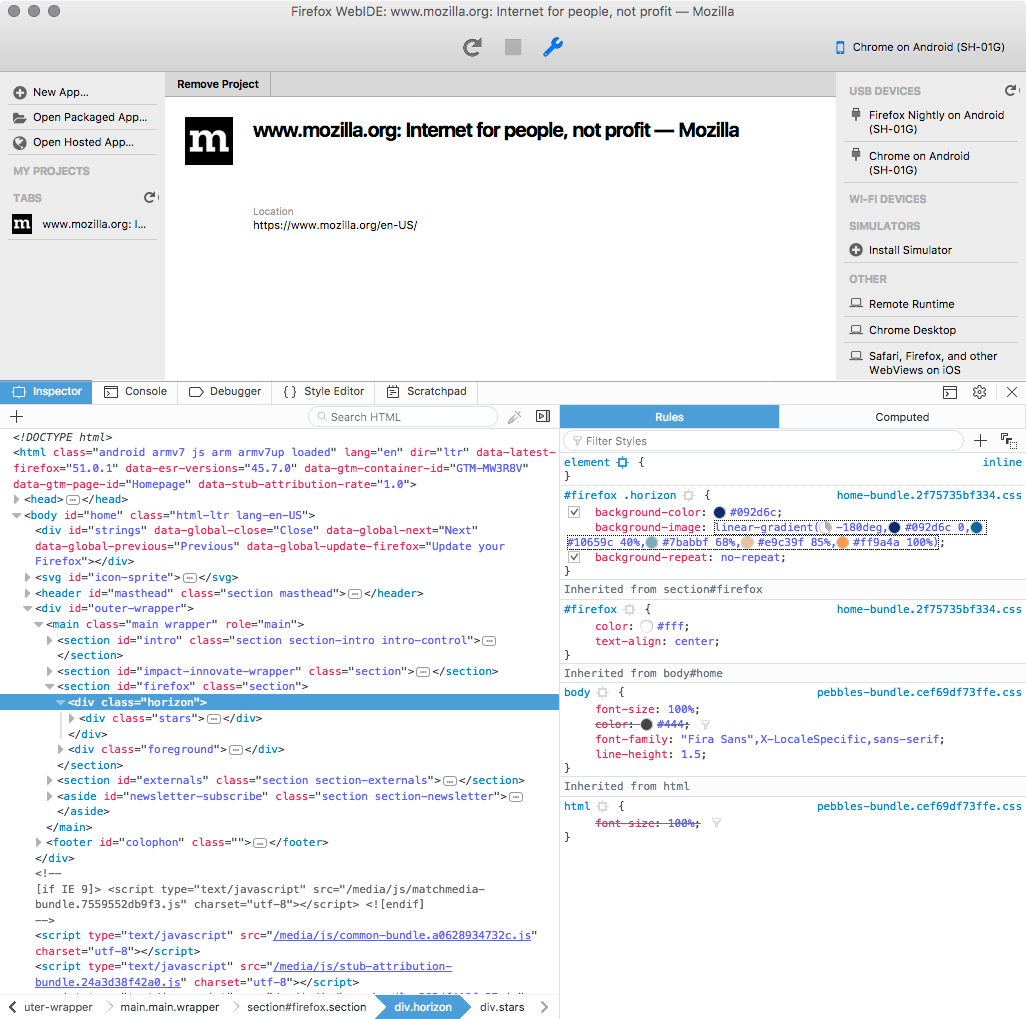Open the Style Editor tab

coord(323,391)
